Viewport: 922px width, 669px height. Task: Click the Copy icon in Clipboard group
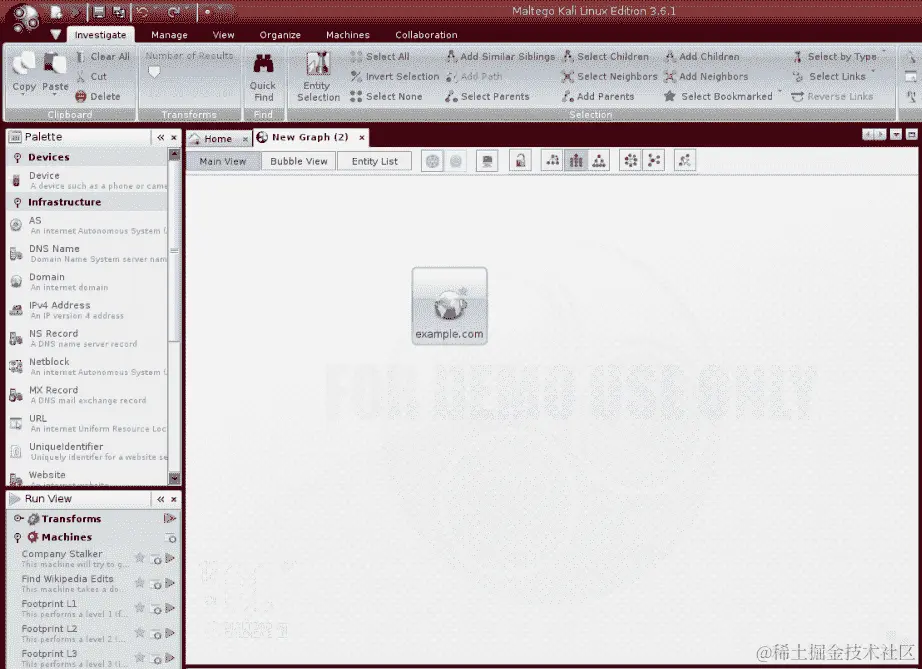click(24, 63)
